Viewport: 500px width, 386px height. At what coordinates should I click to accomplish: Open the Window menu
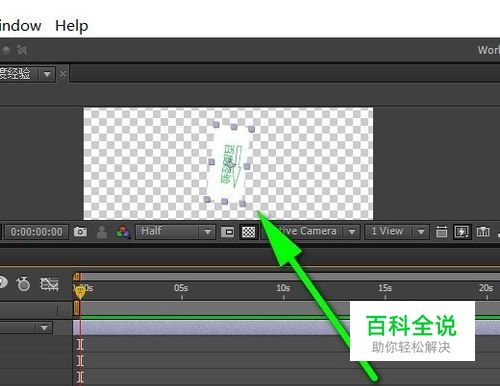click(20, 26)
